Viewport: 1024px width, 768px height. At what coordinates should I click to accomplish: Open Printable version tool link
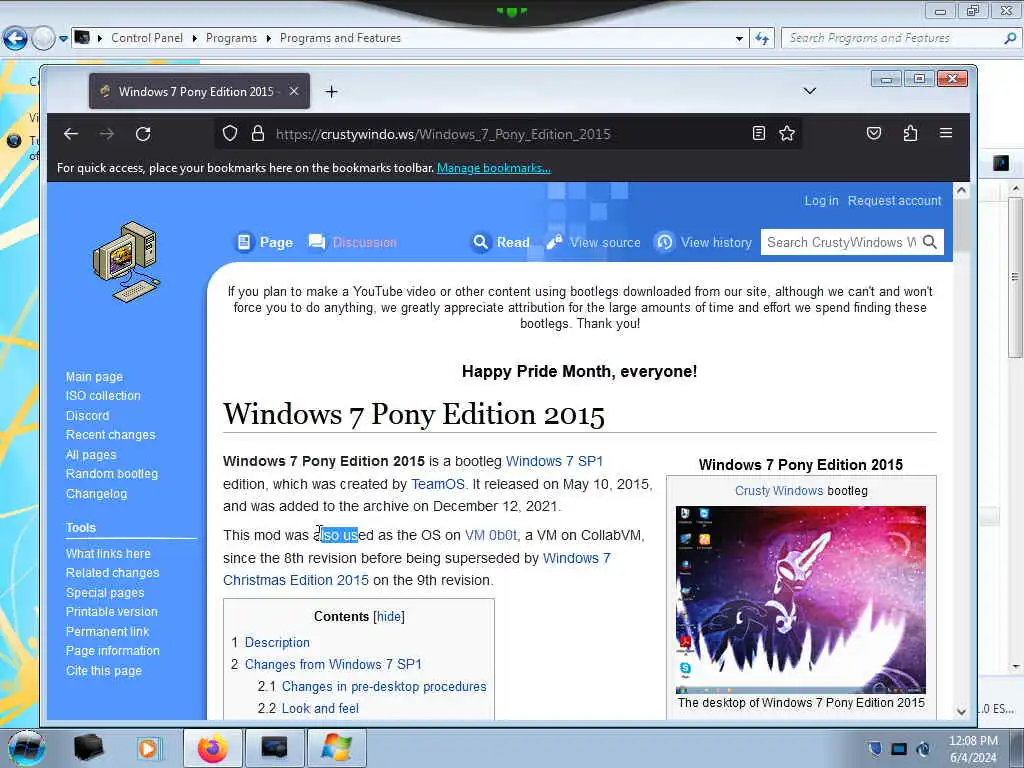click(x=111, y=612)
